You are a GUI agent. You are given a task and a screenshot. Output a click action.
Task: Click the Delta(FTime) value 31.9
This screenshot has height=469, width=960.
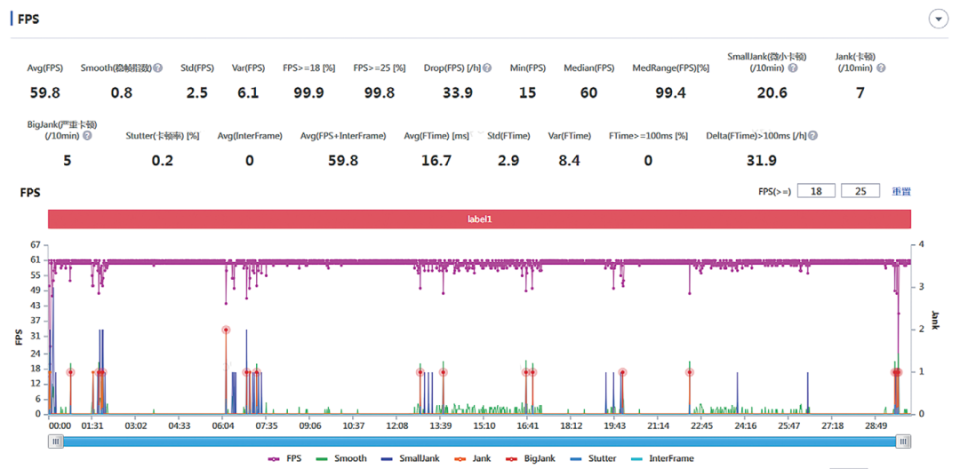click(761, 160)
